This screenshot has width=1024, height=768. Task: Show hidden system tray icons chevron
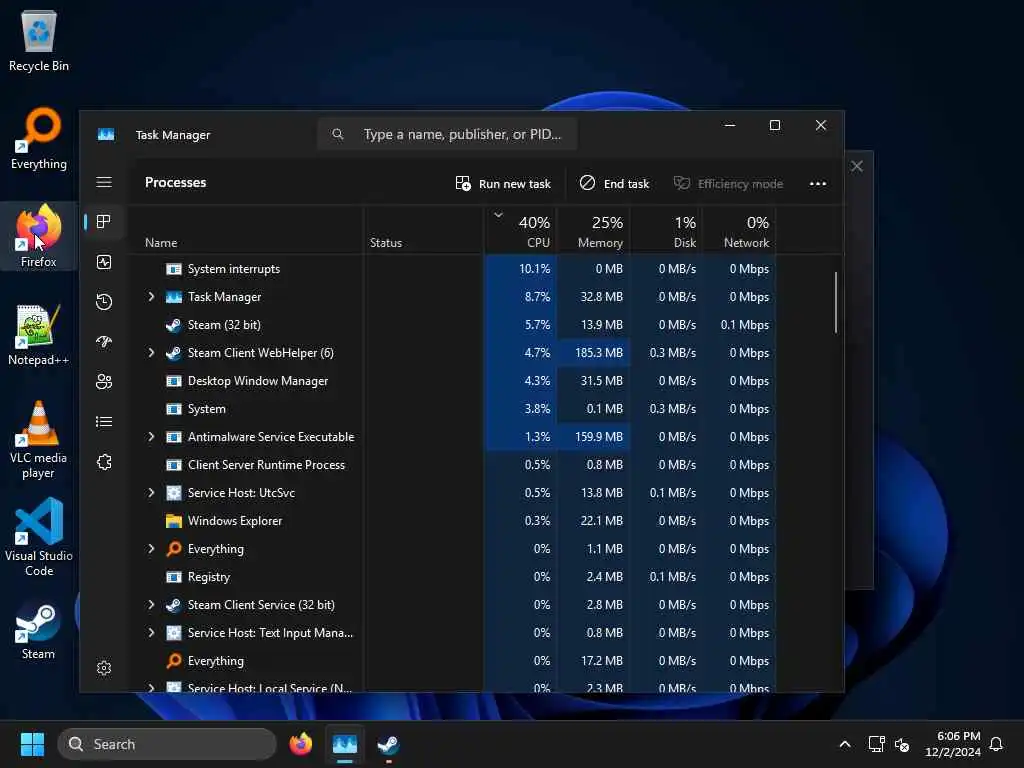coord(844,744)
